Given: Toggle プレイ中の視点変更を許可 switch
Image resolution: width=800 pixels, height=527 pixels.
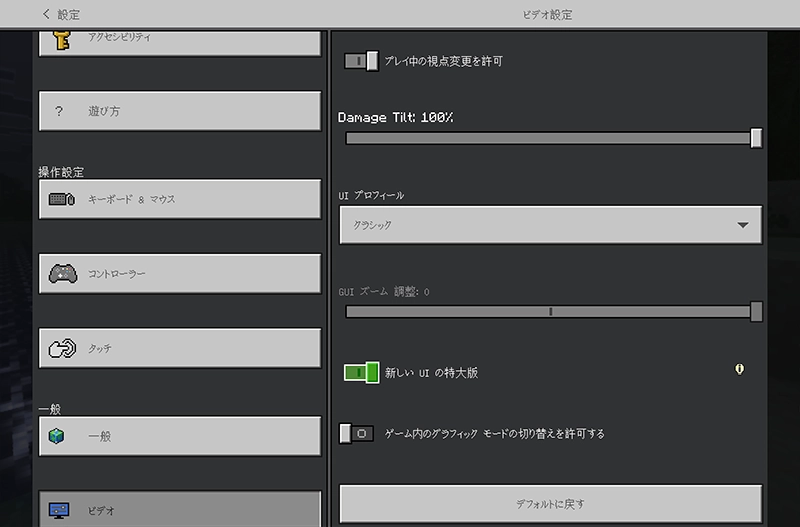Looking at the screenshot, I should 361,61.
